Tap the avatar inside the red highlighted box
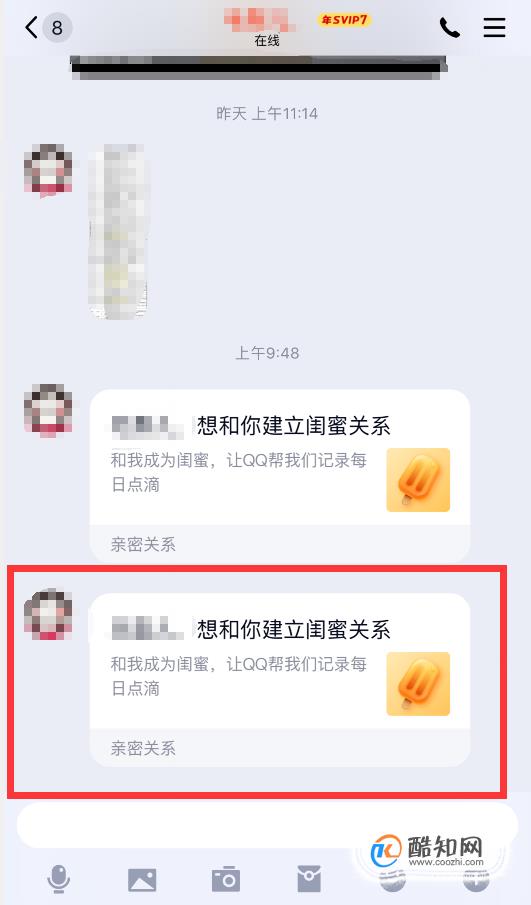This screenshot has width=531, height=905. (48, 614)
